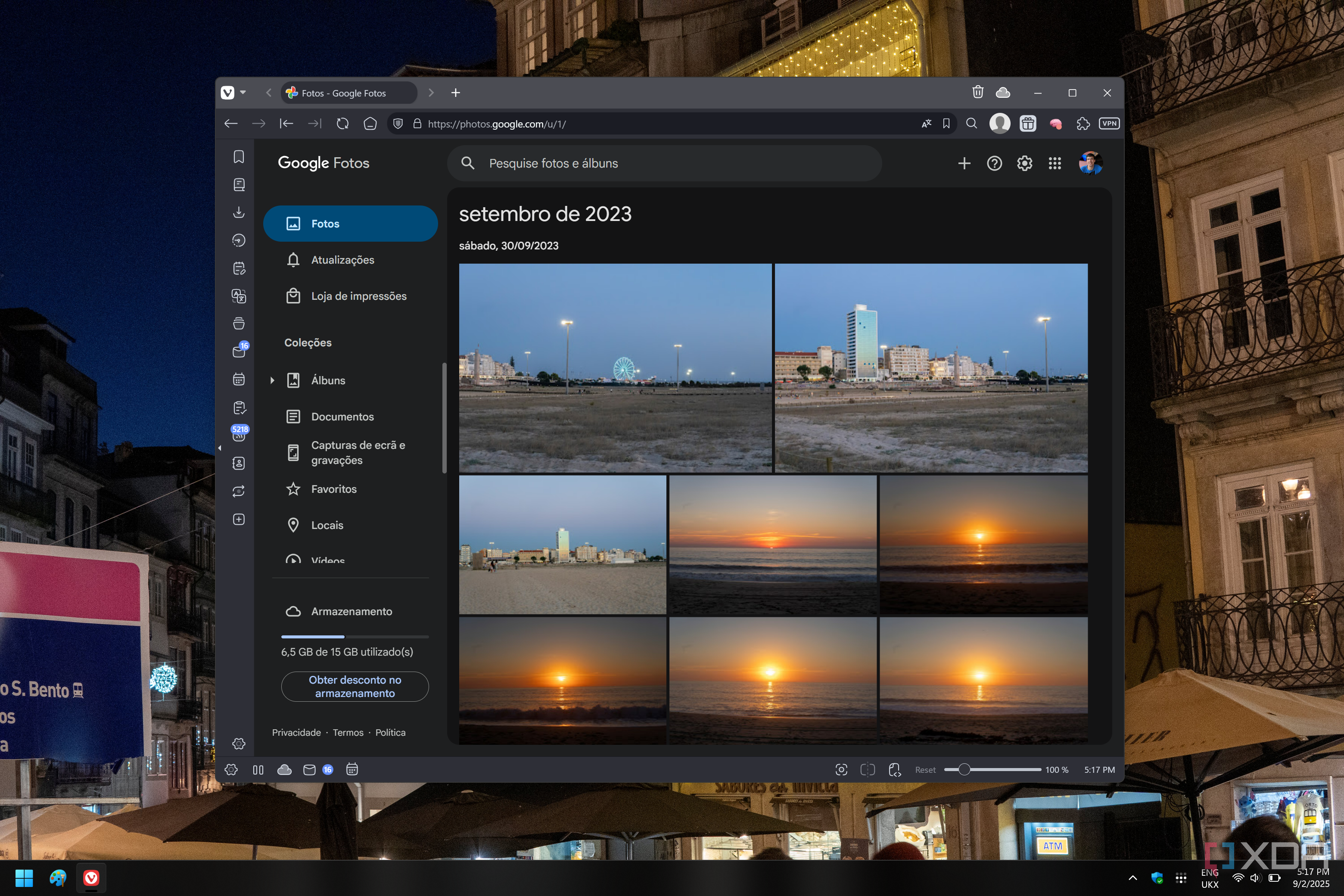
Task: Open mail status button showing 16
Action: [318, 770]
